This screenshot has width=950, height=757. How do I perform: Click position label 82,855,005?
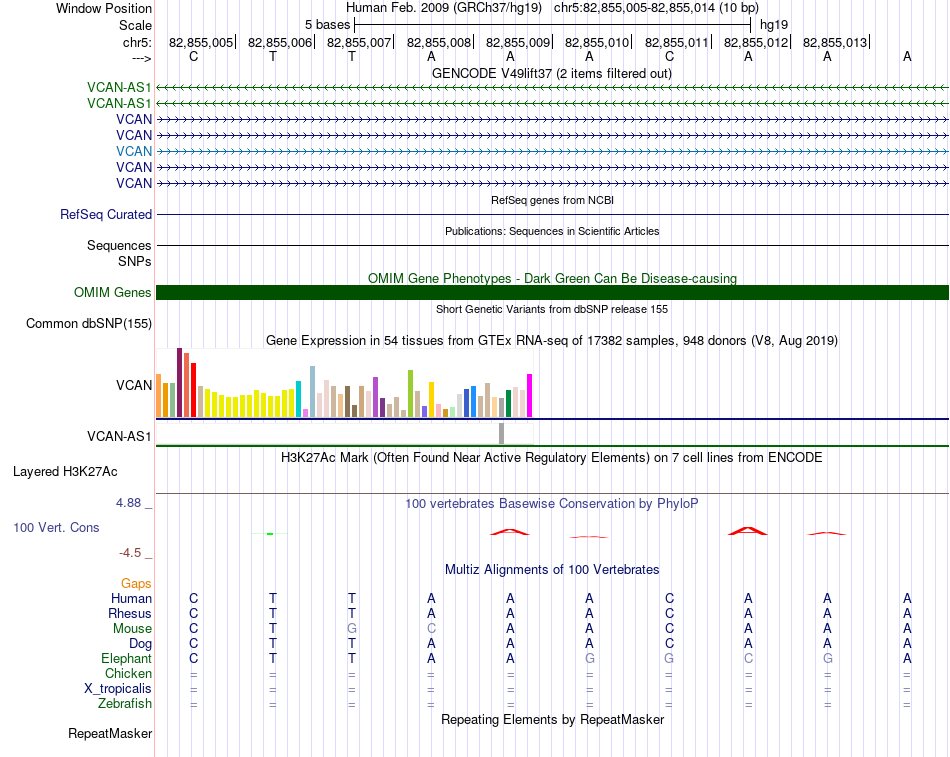pos(201,42)
